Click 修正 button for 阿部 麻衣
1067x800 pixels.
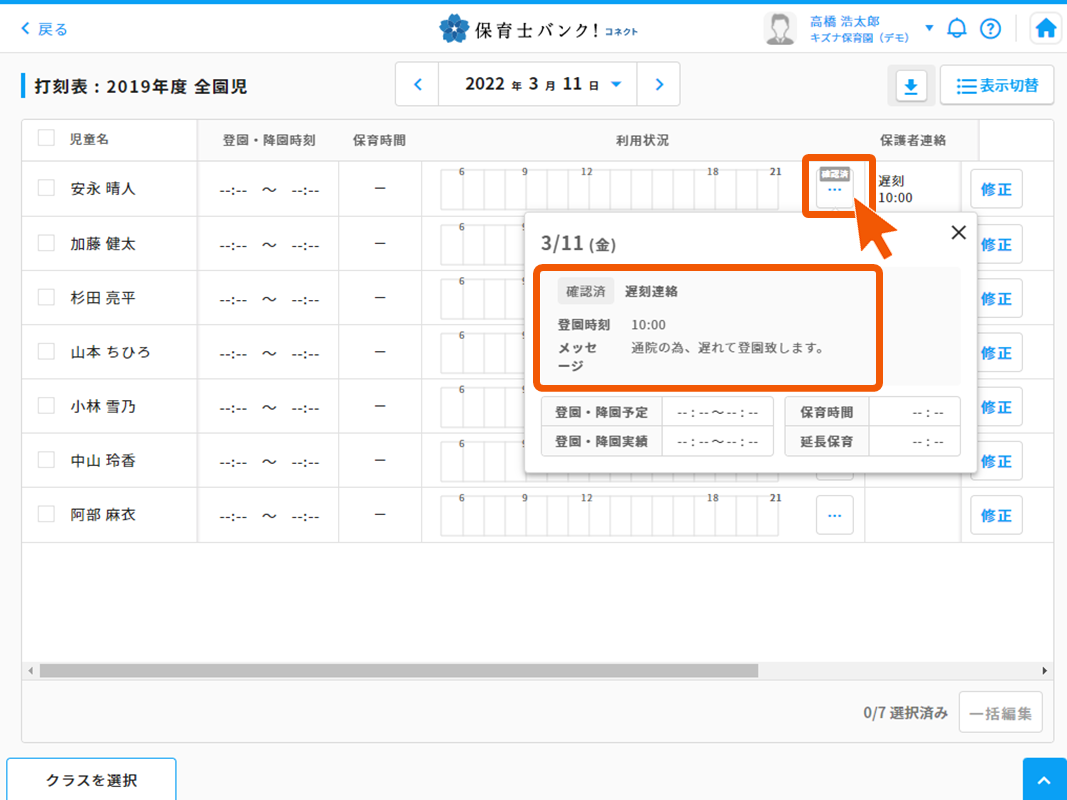pyautogui.click(x=996, y=516)
